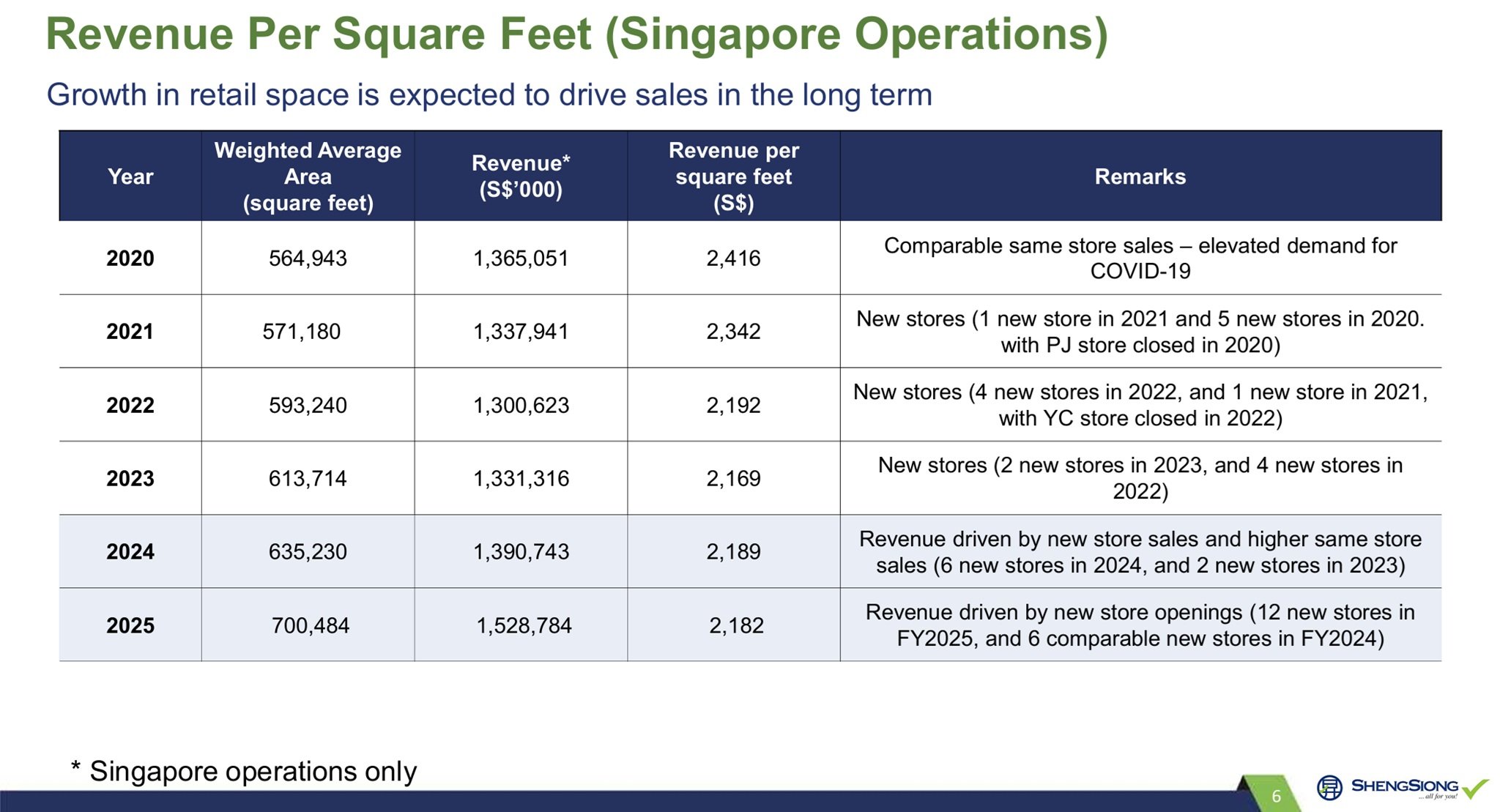1500x812 pixels.
Task: Click the Revenue* (S$'000) header
Action: tap(521, 176)
